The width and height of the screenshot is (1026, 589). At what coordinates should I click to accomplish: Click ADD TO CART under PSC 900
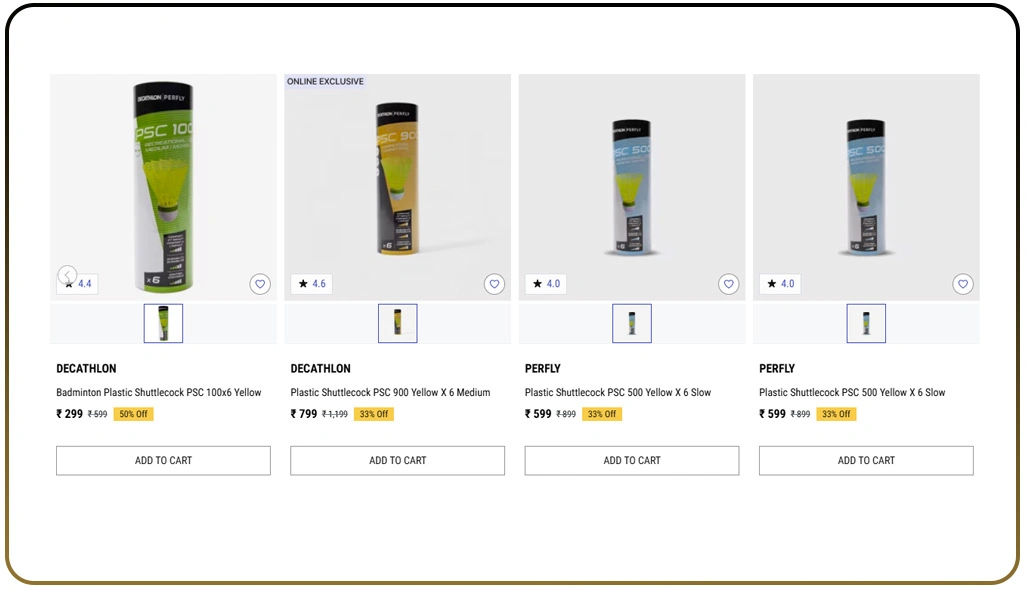click(x=397, y=460)
